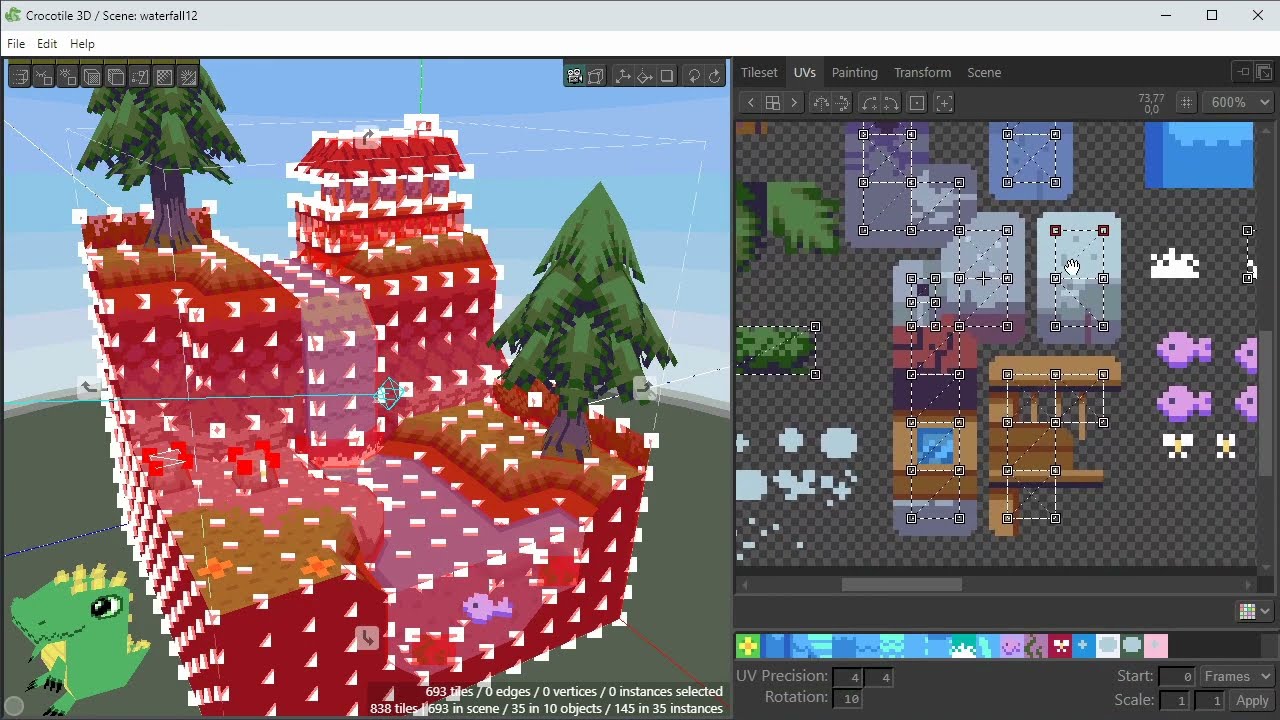
Task: Click the blue water tile at top right
Action: [x=1199, y=155]
